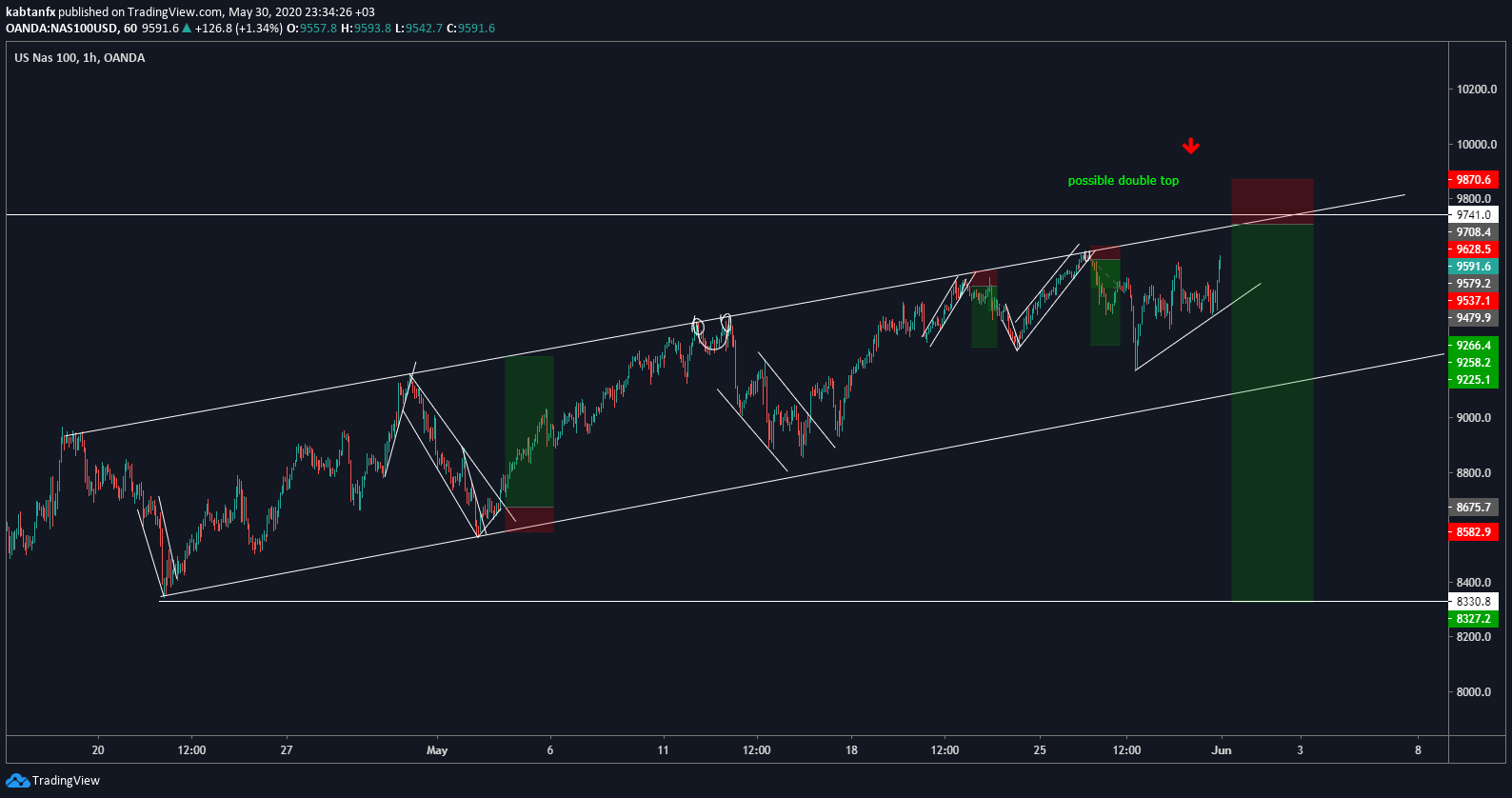The height and width of the screenshot is (798, 1512).
Task: Click the green long position box near May 6
Action: [x=528, y=431]
